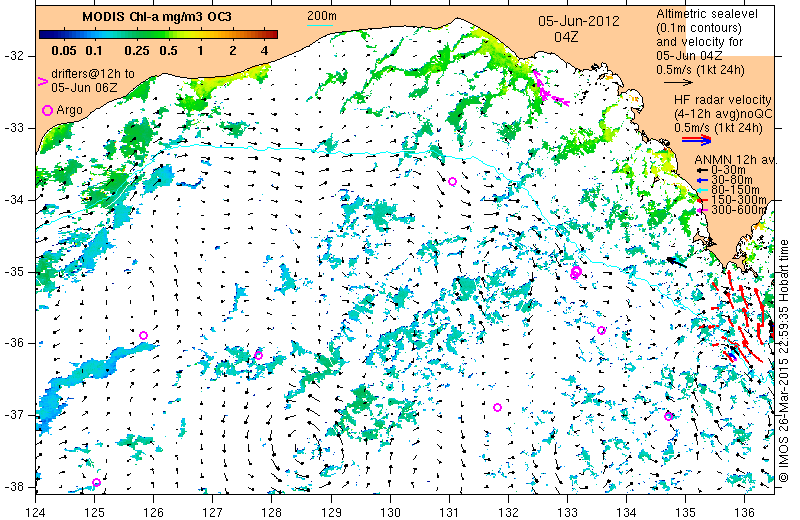Click the 'ANMN 12h av.' heading
800x520 pixels.
click(736, 160)
